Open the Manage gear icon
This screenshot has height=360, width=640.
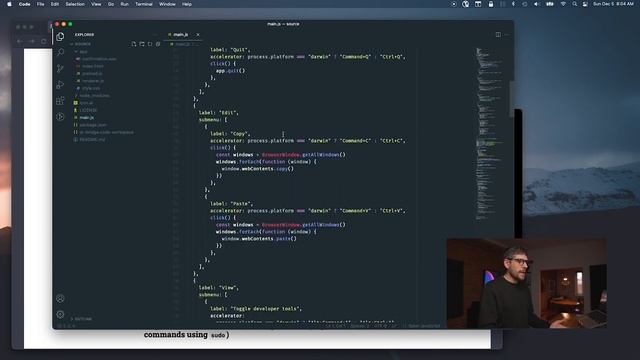tap(60, 314)
